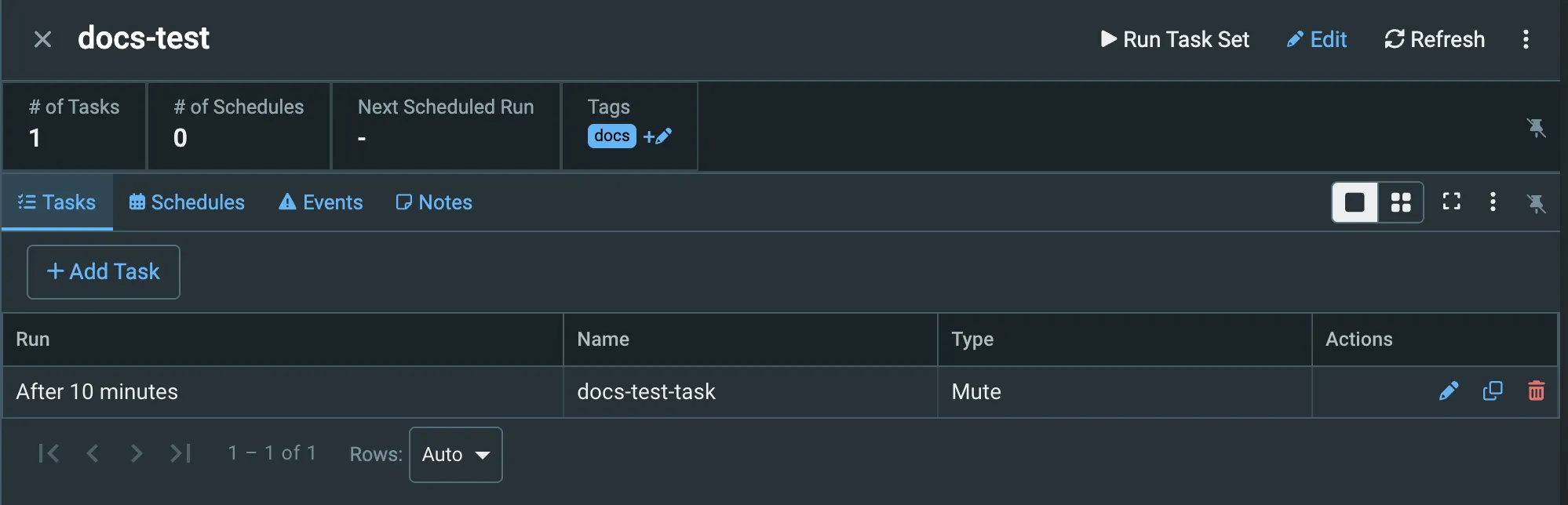Open the Rows Auto dropdown
The width and height of the screenshot is (1568, 505).
tap(456, 455)
